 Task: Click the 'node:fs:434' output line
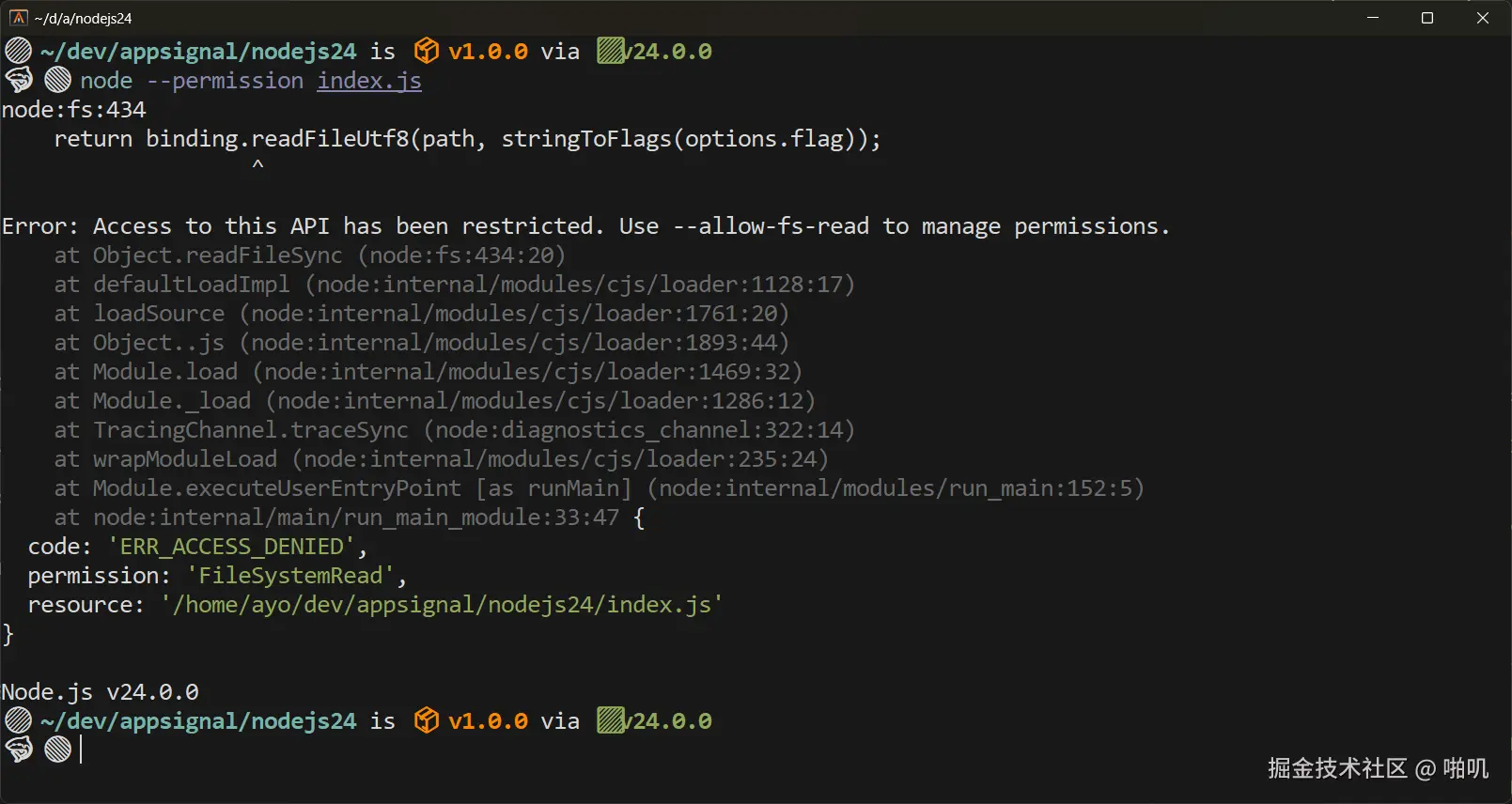point(74,110)
